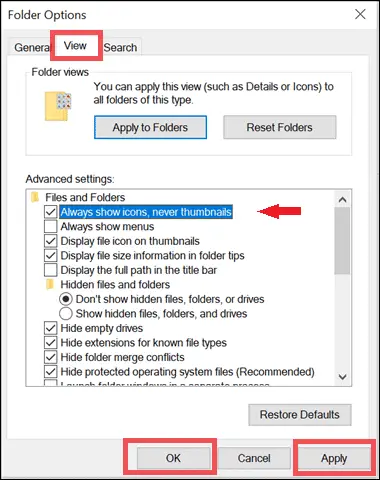Toggle Display file size information in folder tips

pos(50,256)
